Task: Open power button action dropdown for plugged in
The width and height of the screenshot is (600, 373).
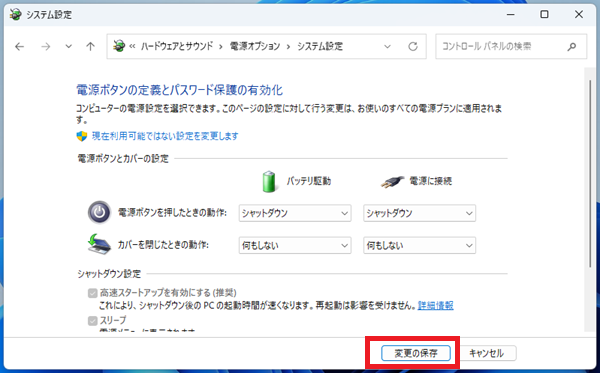Action: click(x=419, y=213)
